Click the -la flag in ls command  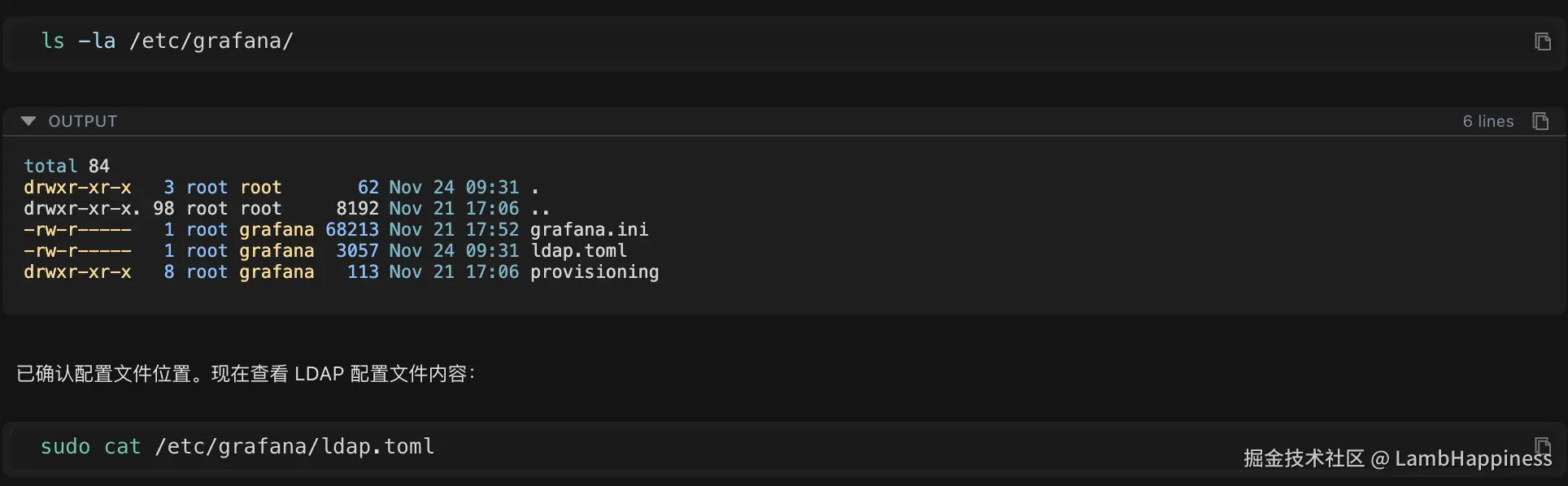point(97,41)
